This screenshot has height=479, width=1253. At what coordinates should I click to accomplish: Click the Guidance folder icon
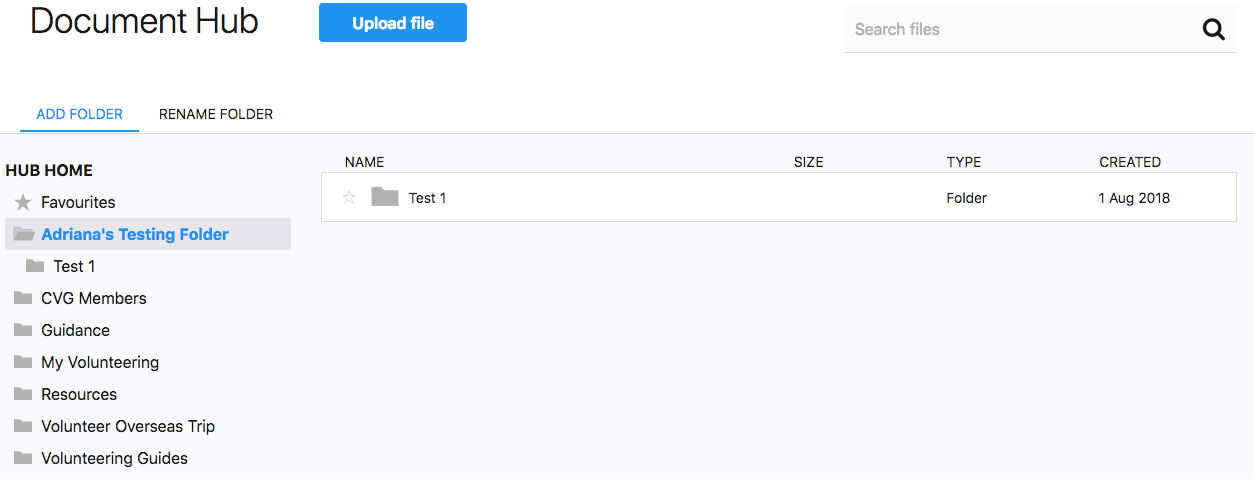(23, 330)
